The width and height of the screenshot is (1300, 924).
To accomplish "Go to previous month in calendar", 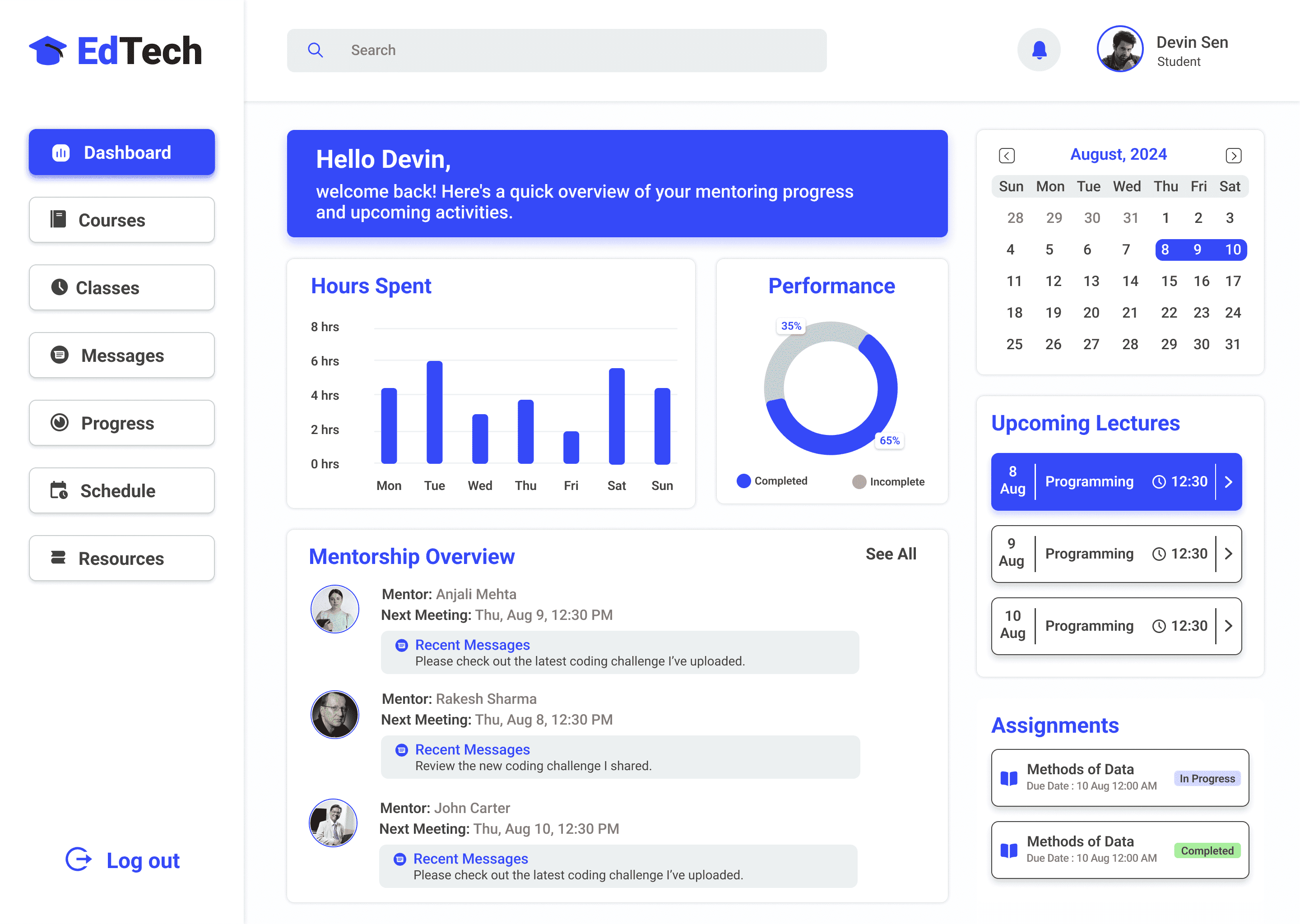I will pyautogui.click(x=1006, y=155).
